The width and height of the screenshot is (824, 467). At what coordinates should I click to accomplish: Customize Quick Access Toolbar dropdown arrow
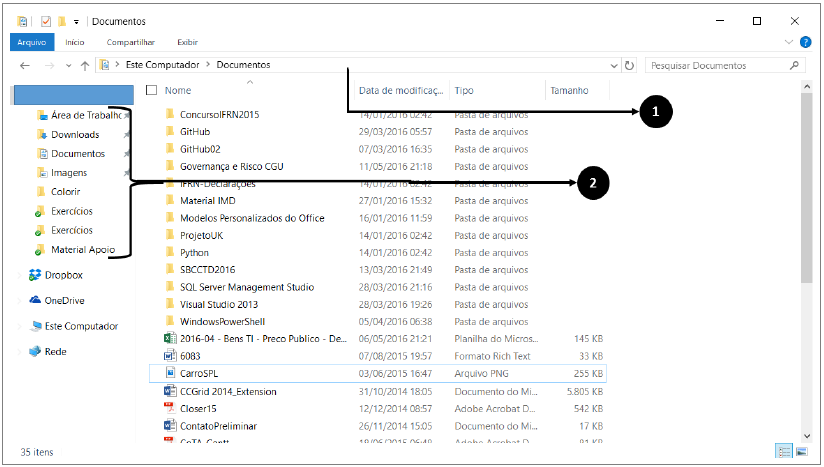[77, 21]
